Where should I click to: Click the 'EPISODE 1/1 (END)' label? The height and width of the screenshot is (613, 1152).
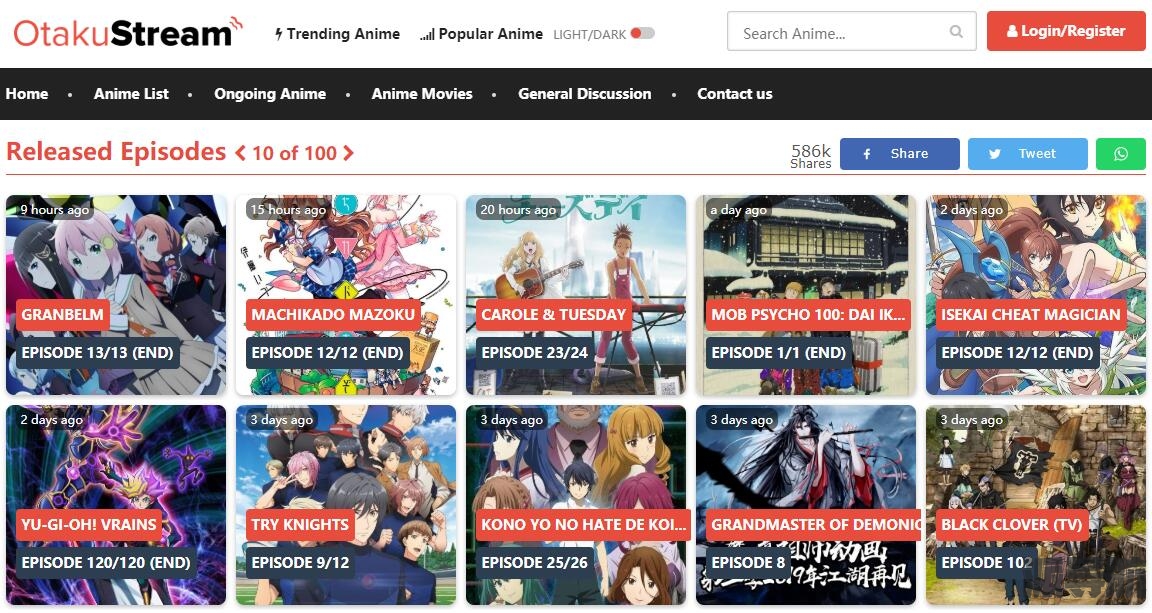point(779,353)
